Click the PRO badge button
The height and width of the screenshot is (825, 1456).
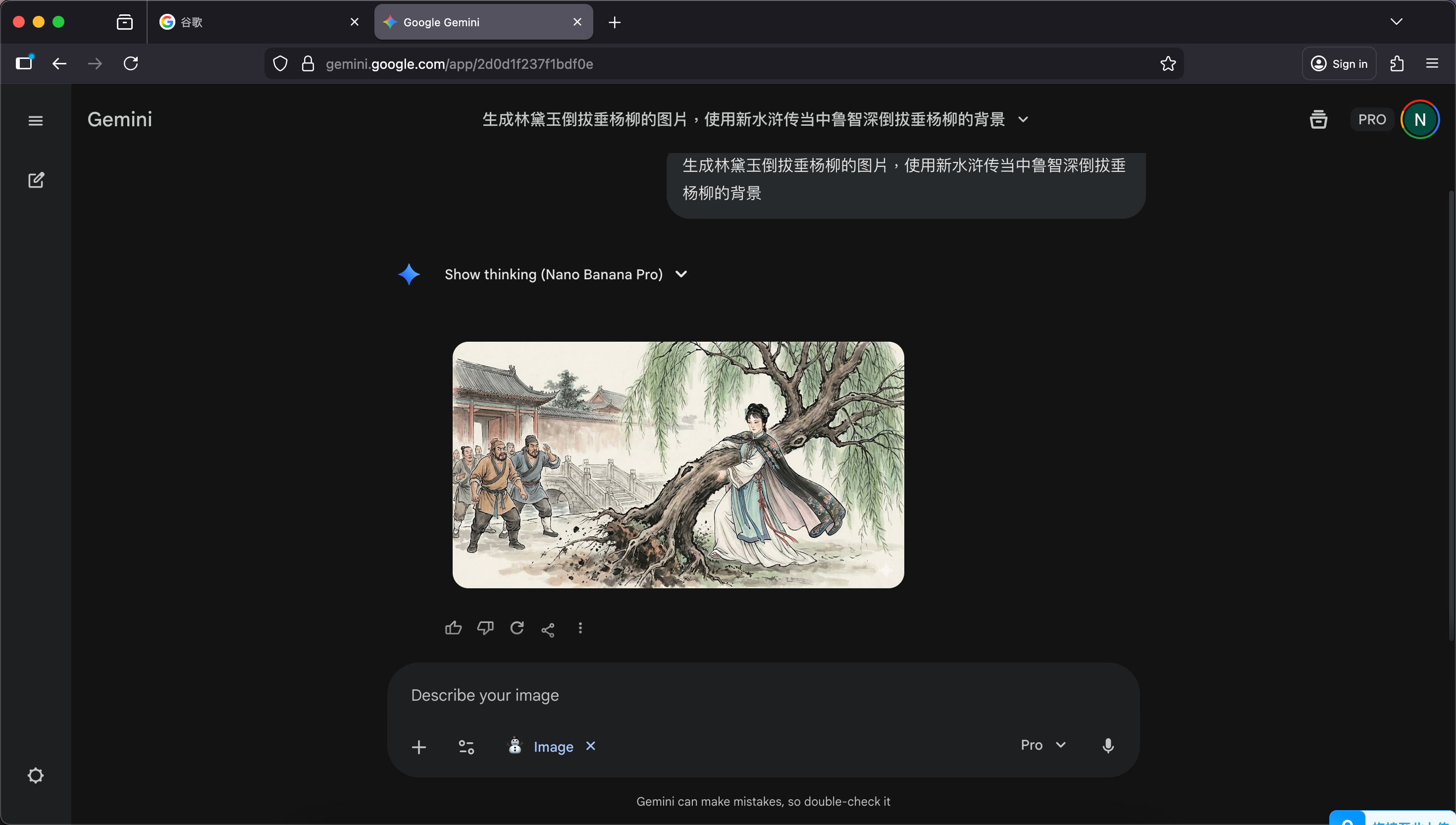1372,119
